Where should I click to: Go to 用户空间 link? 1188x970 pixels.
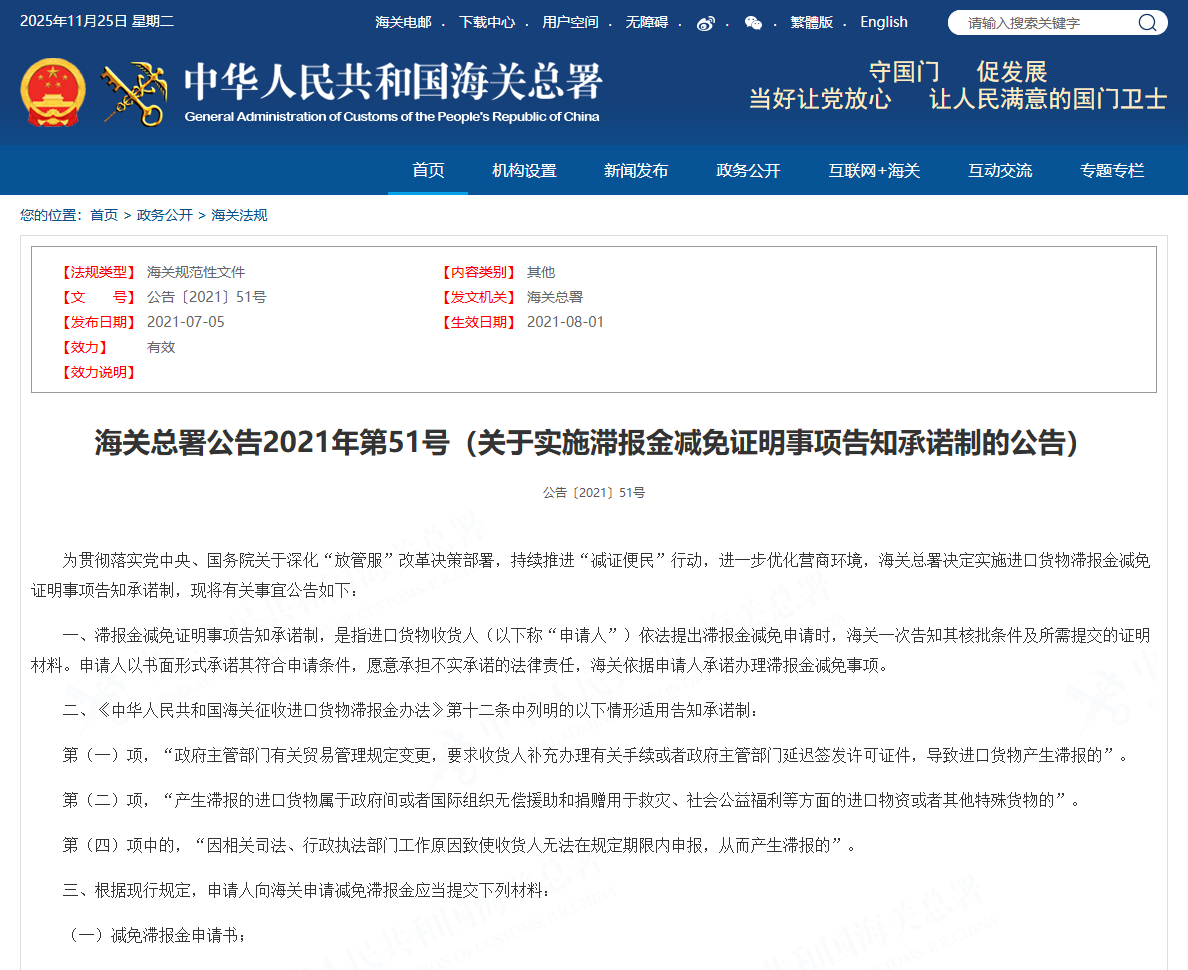point(570,22)
